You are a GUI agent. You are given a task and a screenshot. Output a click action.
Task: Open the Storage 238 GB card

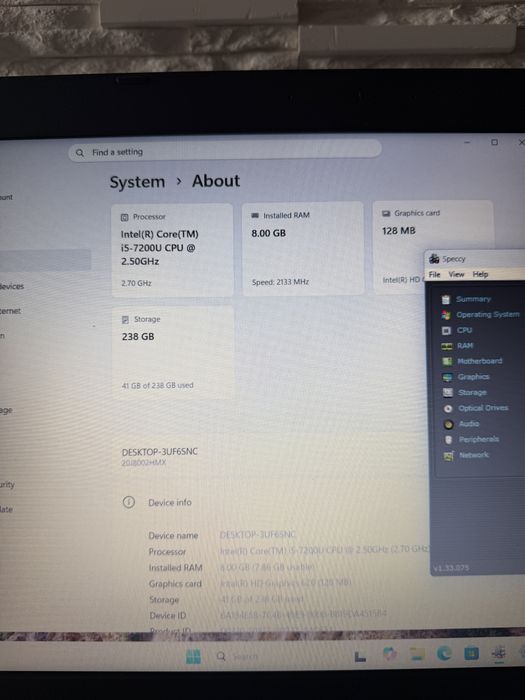(x=173, y=352)
